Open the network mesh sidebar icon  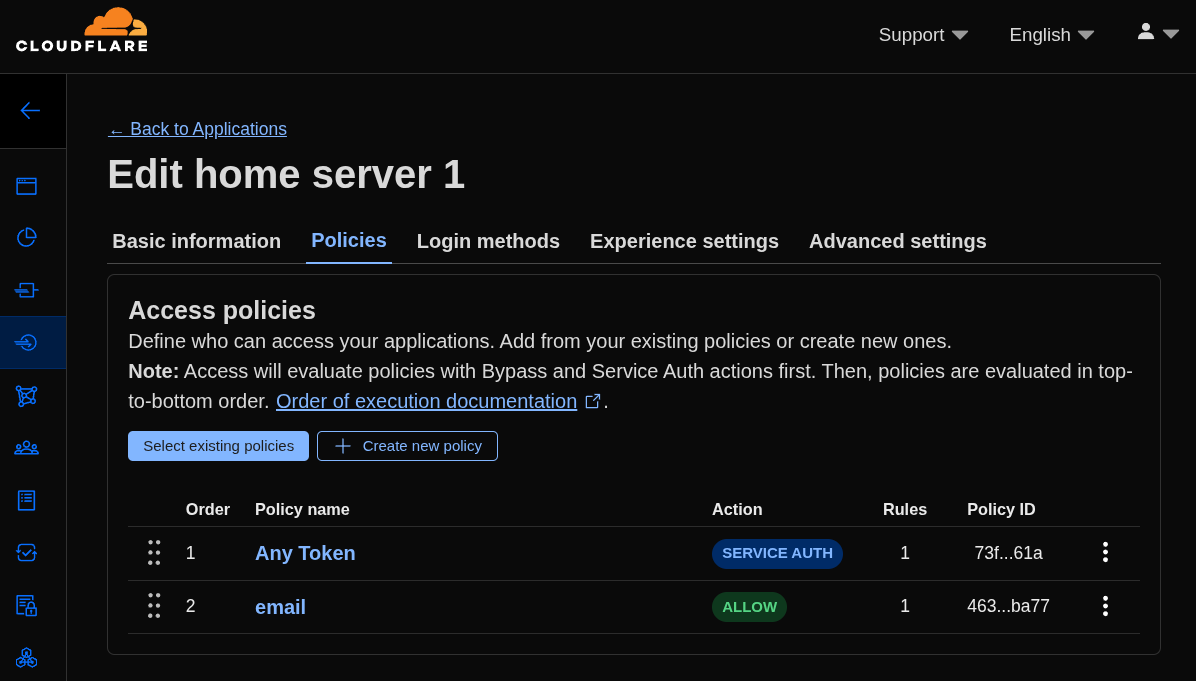click(x=27, y=396)
